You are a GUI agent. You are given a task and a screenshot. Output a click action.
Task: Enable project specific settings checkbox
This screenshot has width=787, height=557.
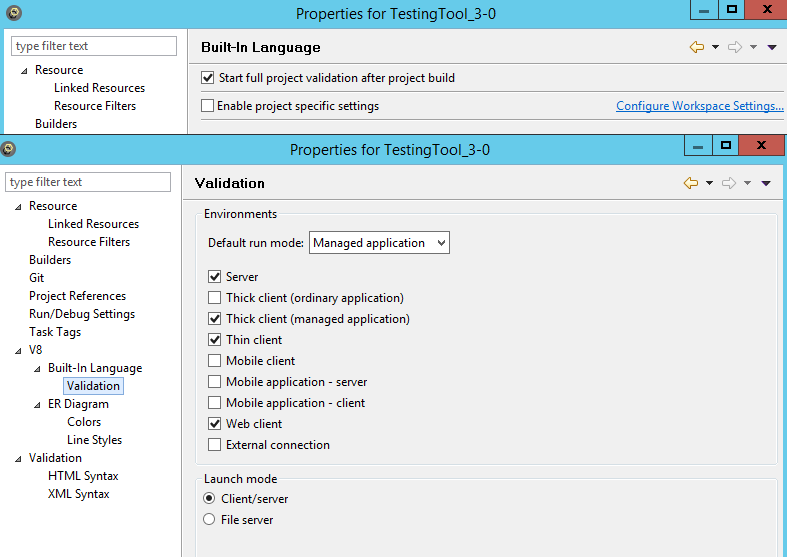click(x=207, y=106)
